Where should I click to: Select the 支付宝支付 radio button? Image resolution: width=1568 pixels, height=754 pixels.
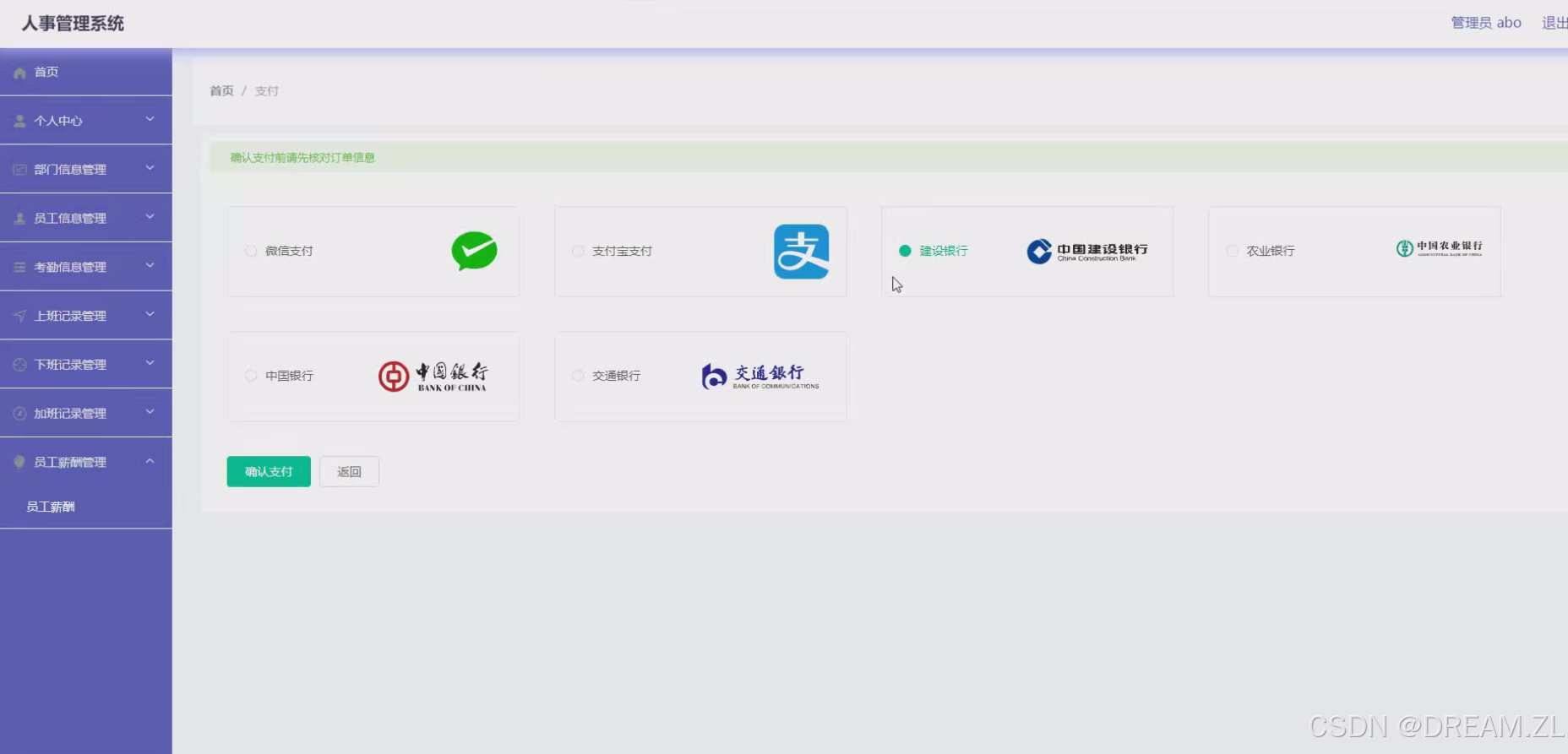coord(578,251)
